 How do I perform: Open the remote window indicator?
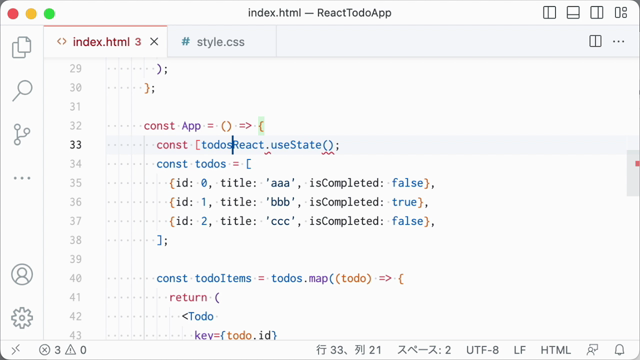[16, 350]
